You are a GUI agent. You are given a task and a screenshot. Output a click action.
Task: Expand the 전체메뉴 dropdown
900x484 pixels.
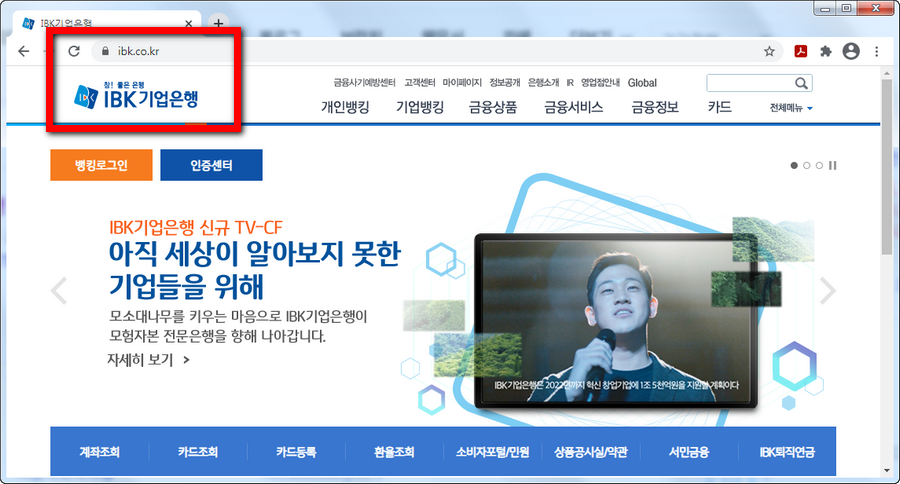791,107
